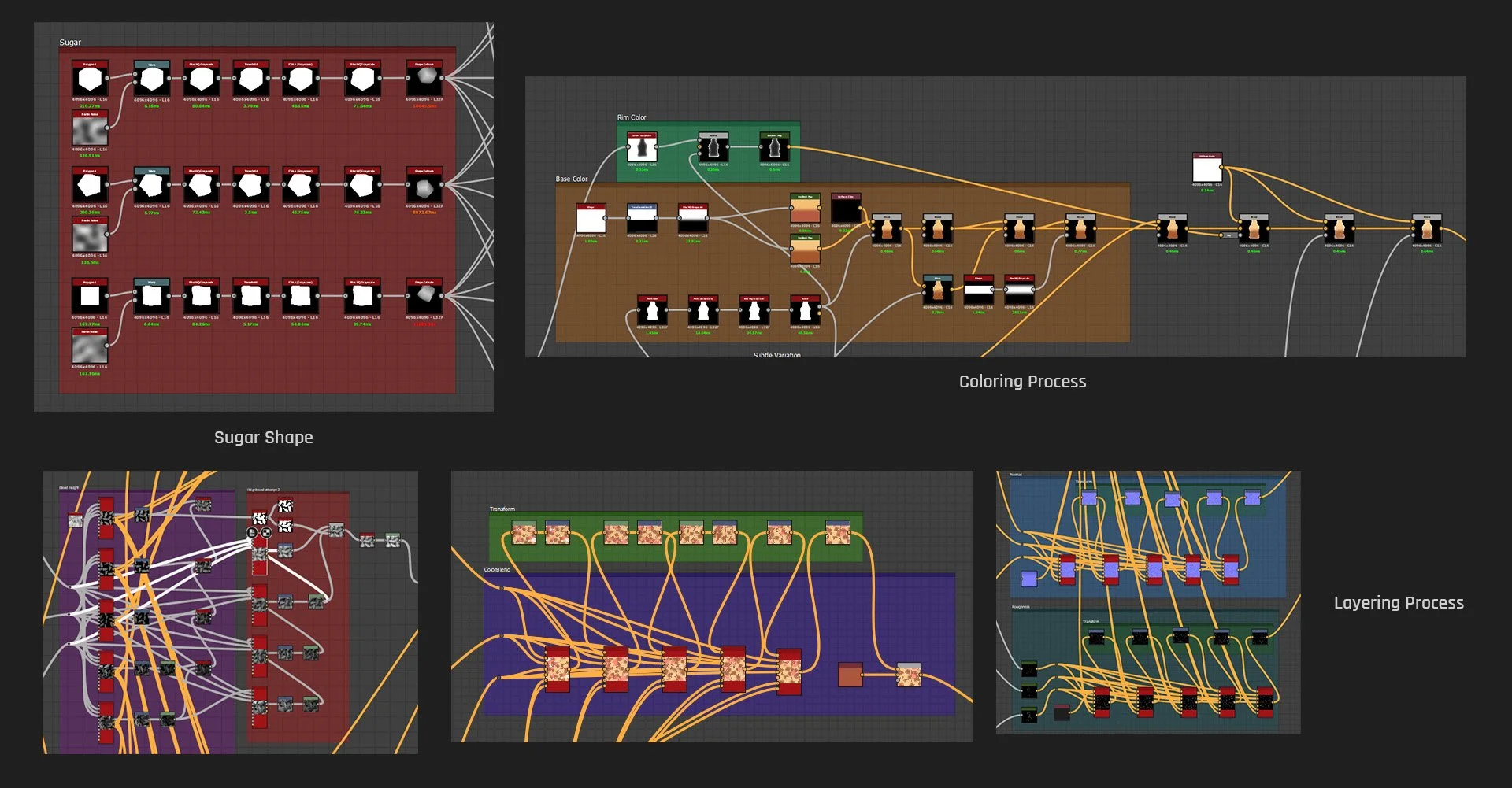Select the square Polygon 1 node timed 167.77ms
This screenshot has width=1512, height=788.
pyautogui.click(x=90, y=297)
